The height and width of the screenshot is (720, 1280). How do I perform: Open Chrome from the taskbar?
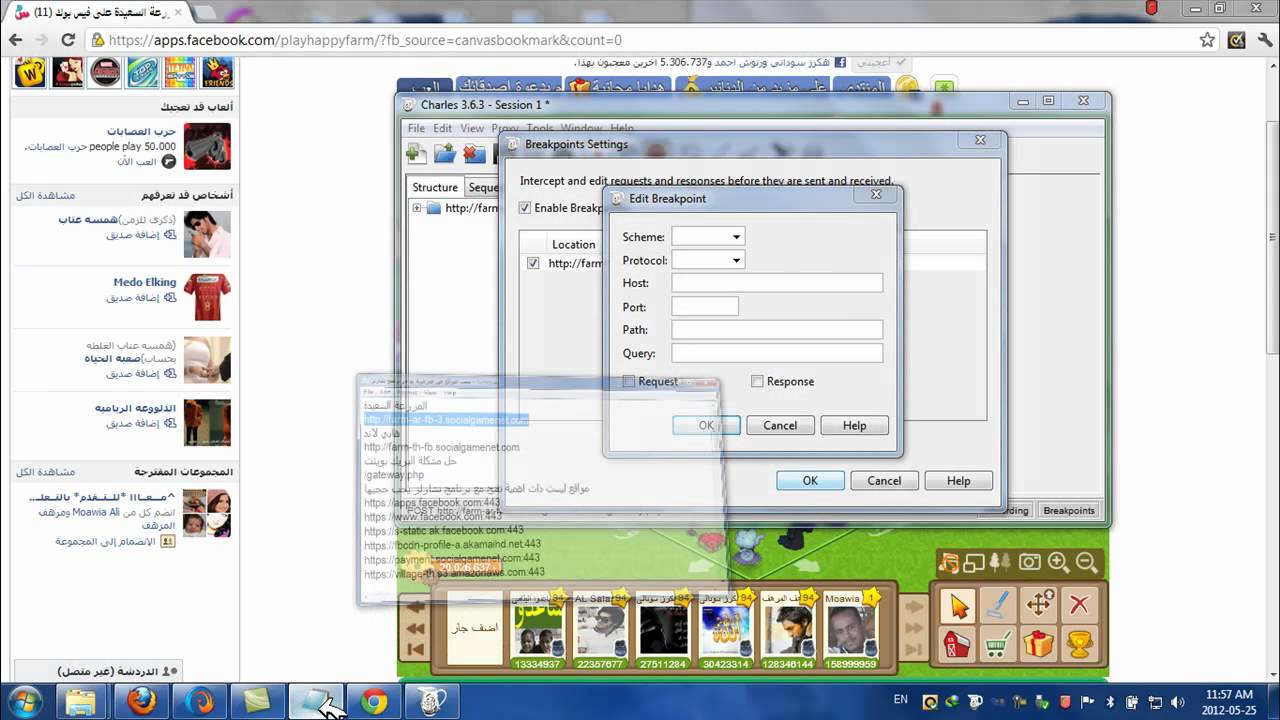pyautogui.click(x=374, y=702)
